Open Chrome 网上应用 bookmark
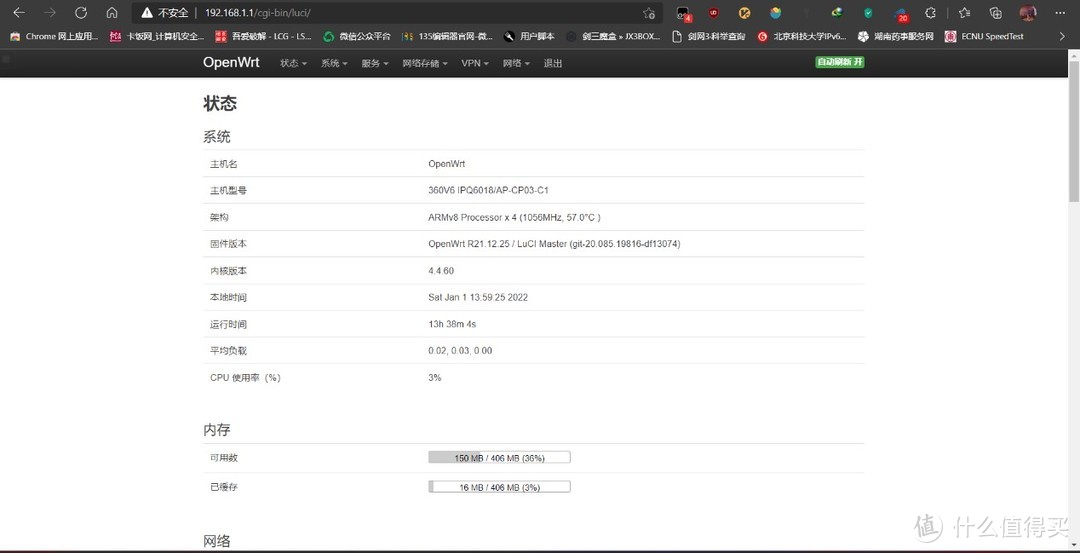 pos(54,36)
